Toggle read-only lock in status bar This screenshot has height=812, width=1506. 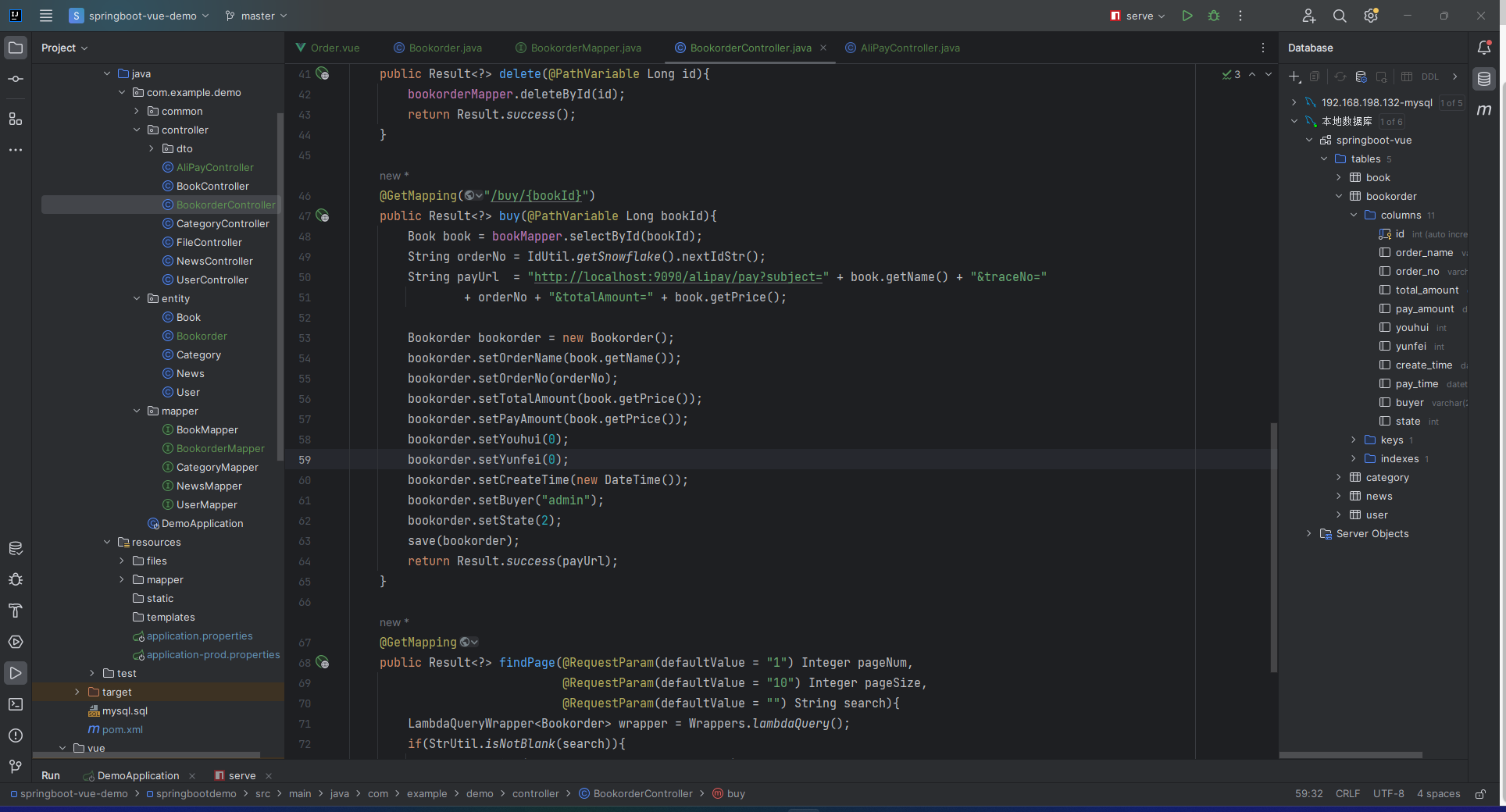tap(1480, 794)
